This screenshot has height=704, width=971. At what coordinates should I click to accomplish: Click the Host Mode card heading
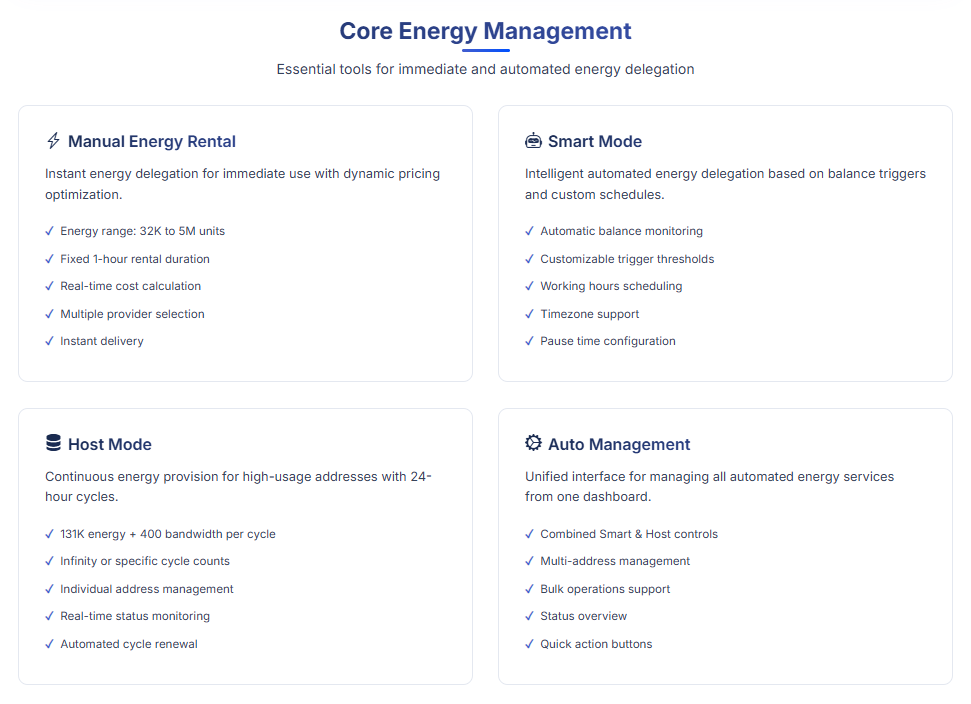pos(110,444)
